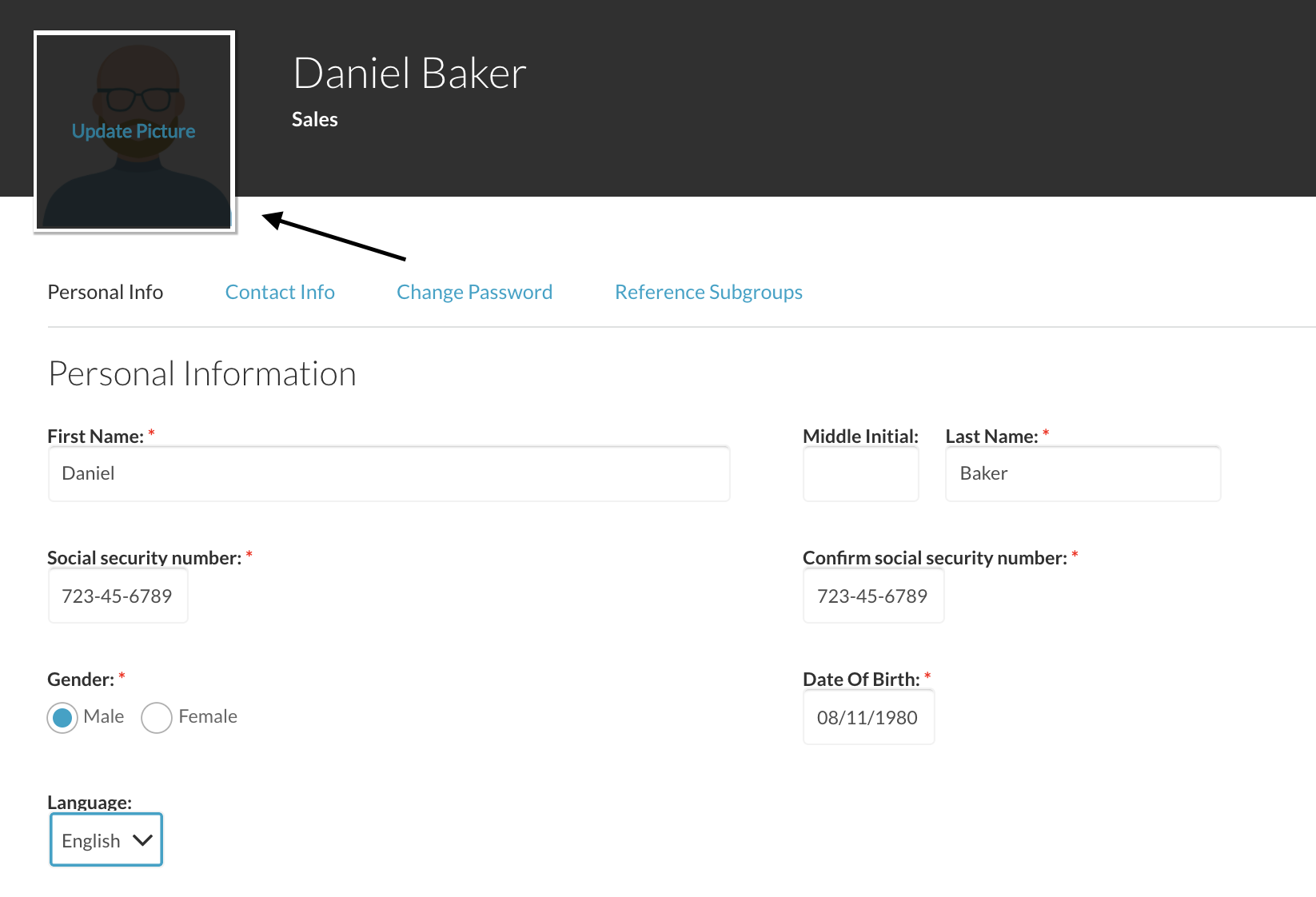Click the Confirm social security number field
The width and height of the screenshot is (1316, 897).
click(874, 596)
